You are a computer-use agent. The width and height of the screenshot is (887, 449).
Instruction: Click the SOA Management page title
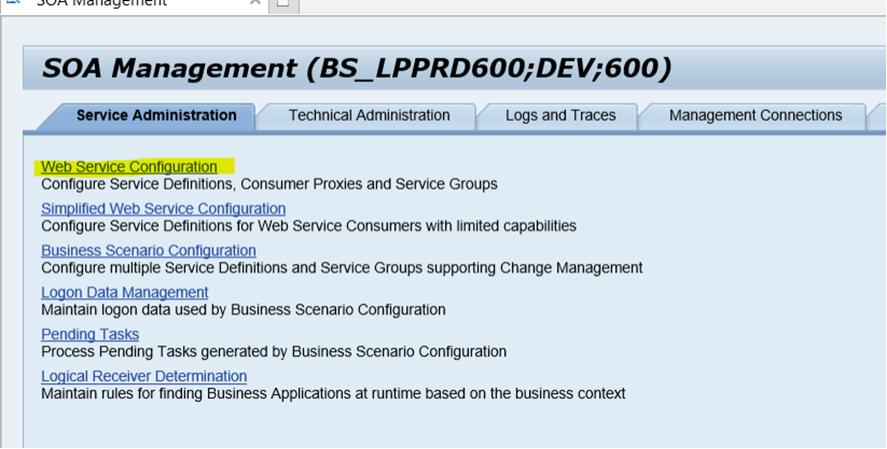356,68
